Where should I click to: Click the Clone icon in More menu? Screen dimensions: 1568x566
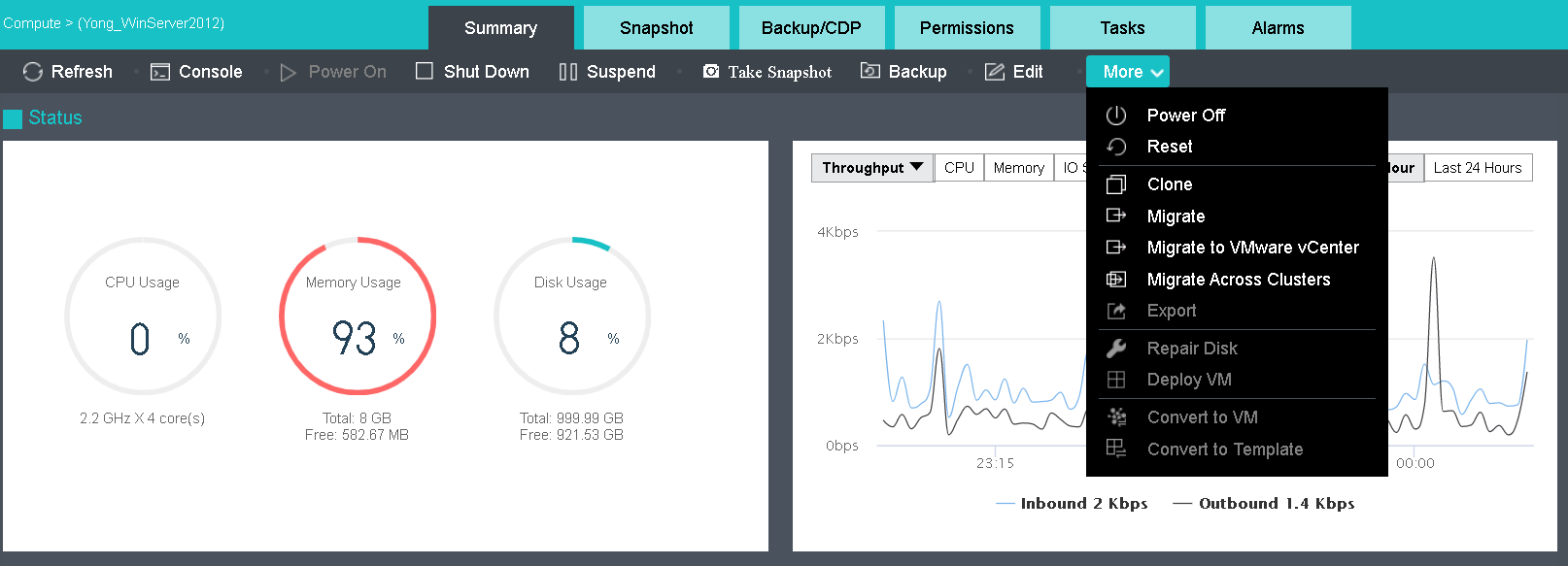[x=1116, y=184]
